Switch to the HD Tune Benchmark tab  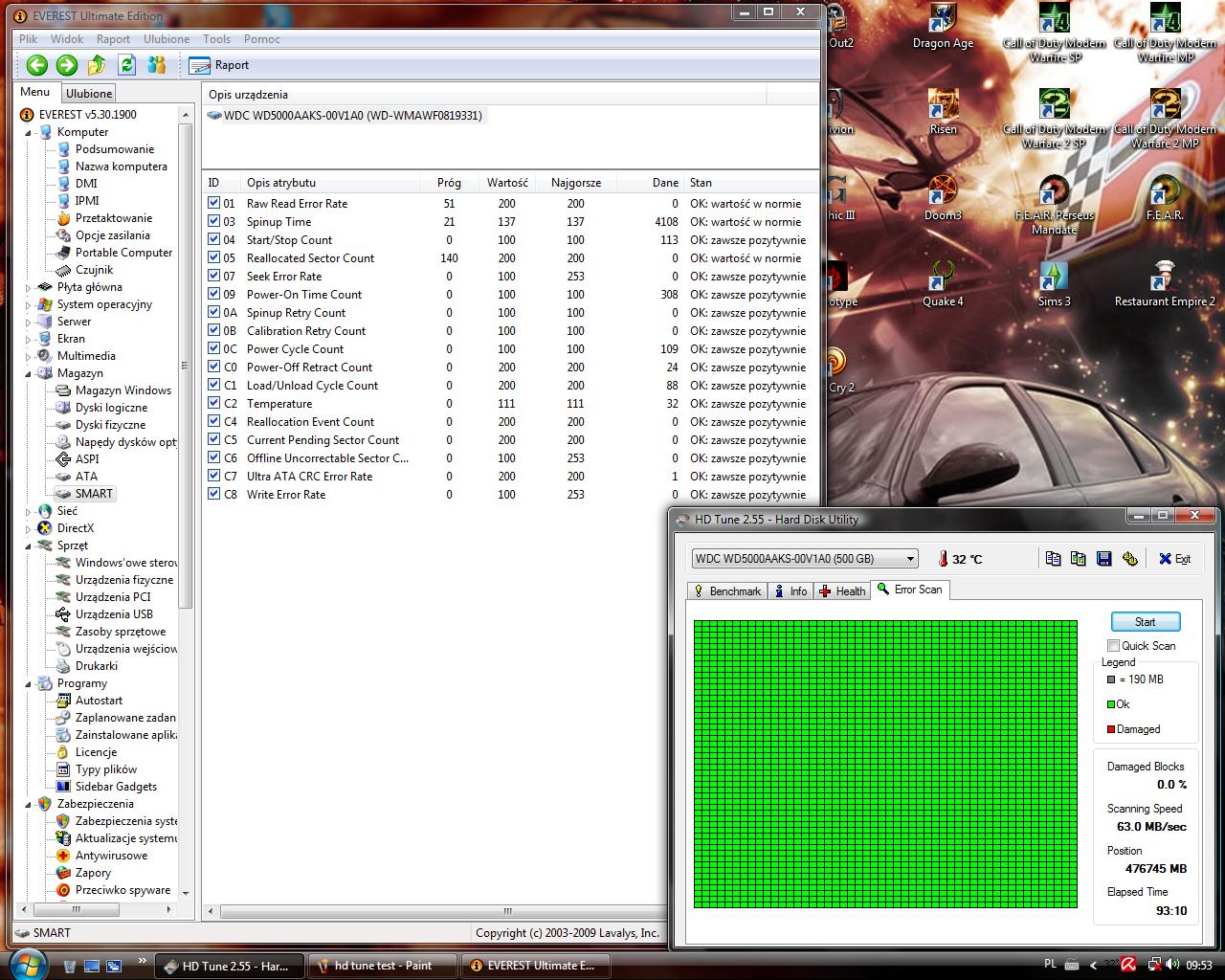pyautogui.click(x=727, y=591)
